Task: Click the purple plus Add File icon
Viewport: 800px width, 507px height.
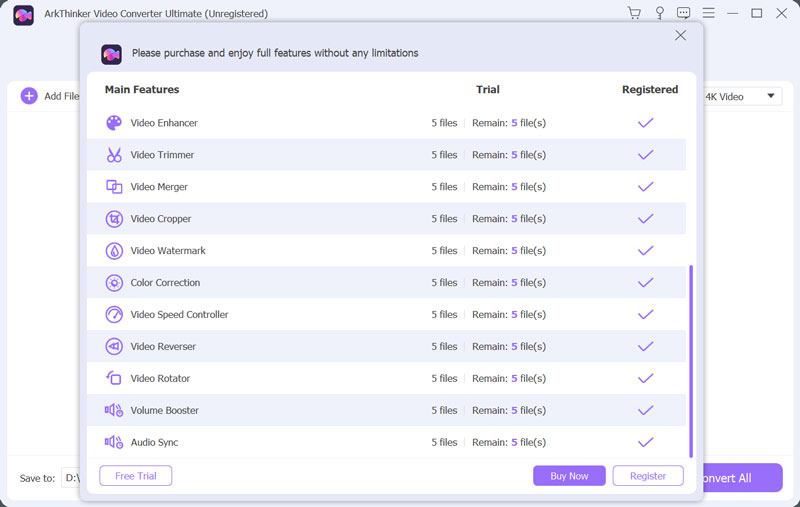Action: (29, 96)
